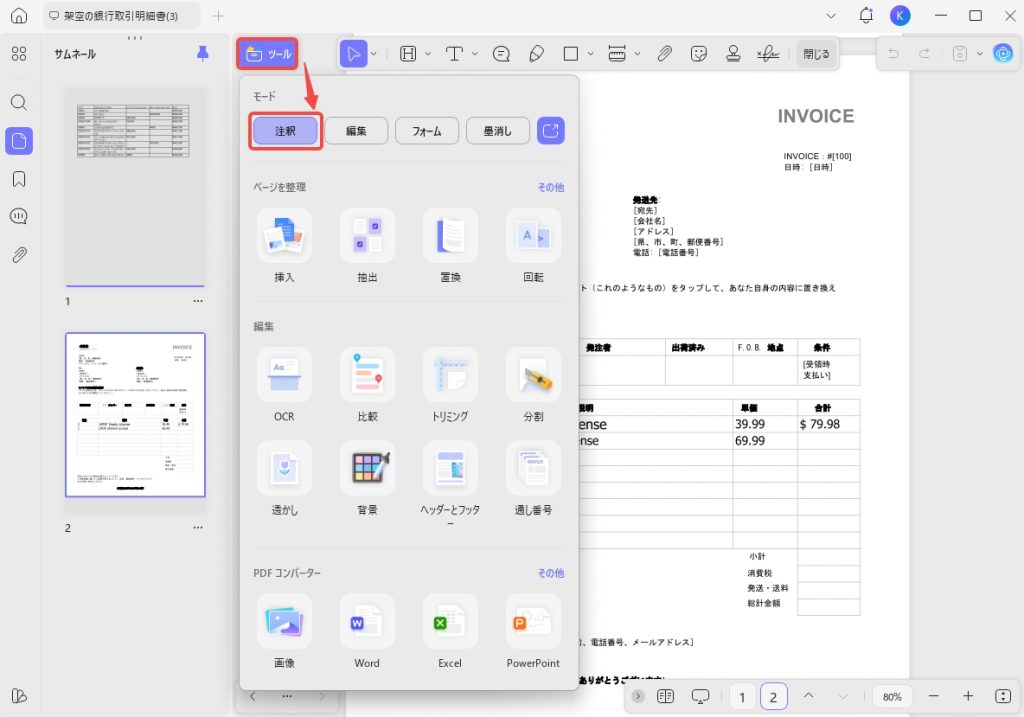Select the 注釈 mode
Image resolution: width=1024 pixels, height=717 pixels.
click(285, 131)
